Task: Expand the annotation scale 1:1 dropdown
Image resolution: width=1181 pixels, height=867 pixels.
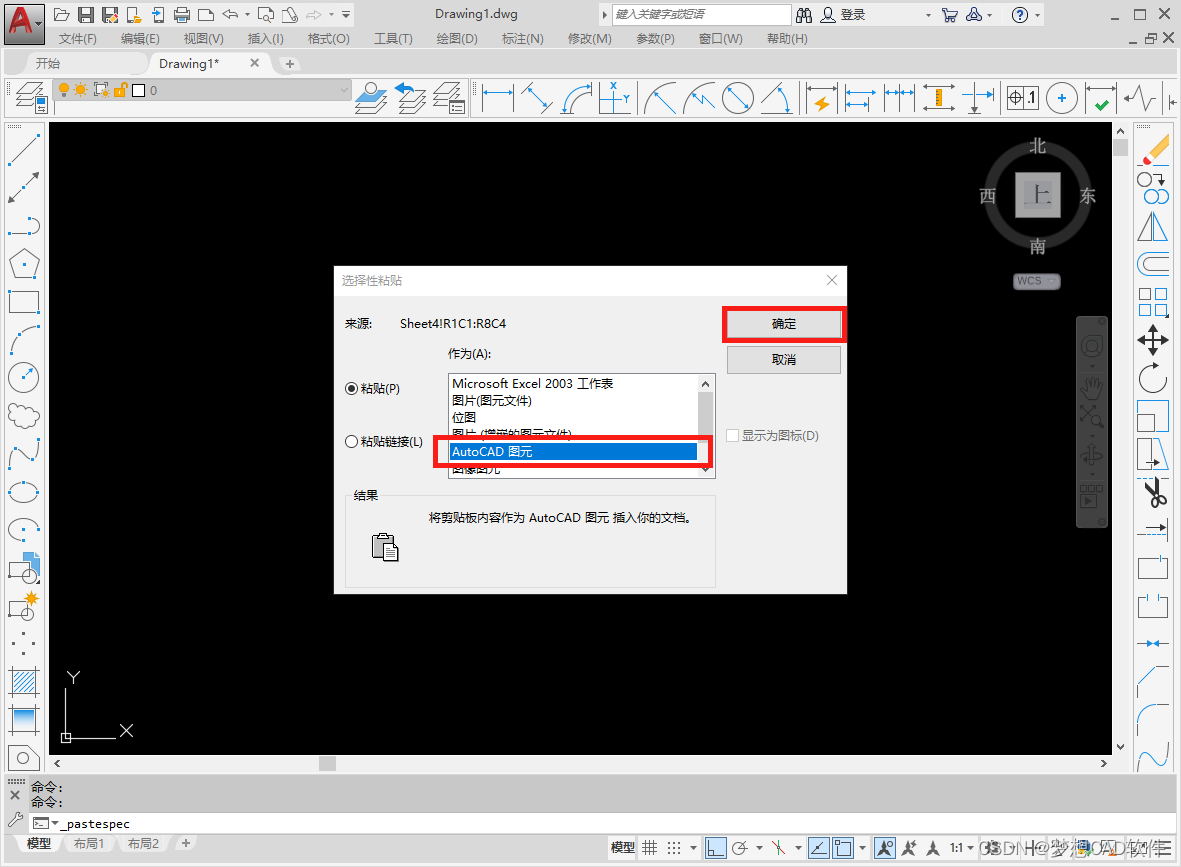Action: tap(970, 848)
